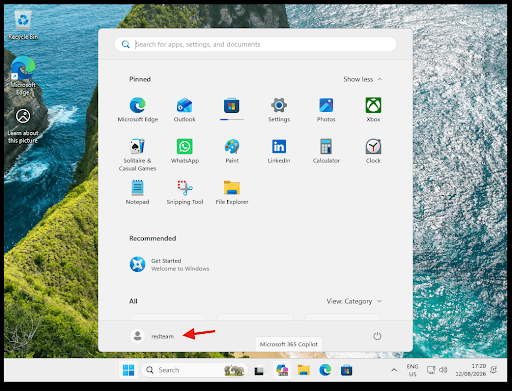Open Microsoft Store from the taskbar
The width and height of the screenshot is (512, 391).
346,370
